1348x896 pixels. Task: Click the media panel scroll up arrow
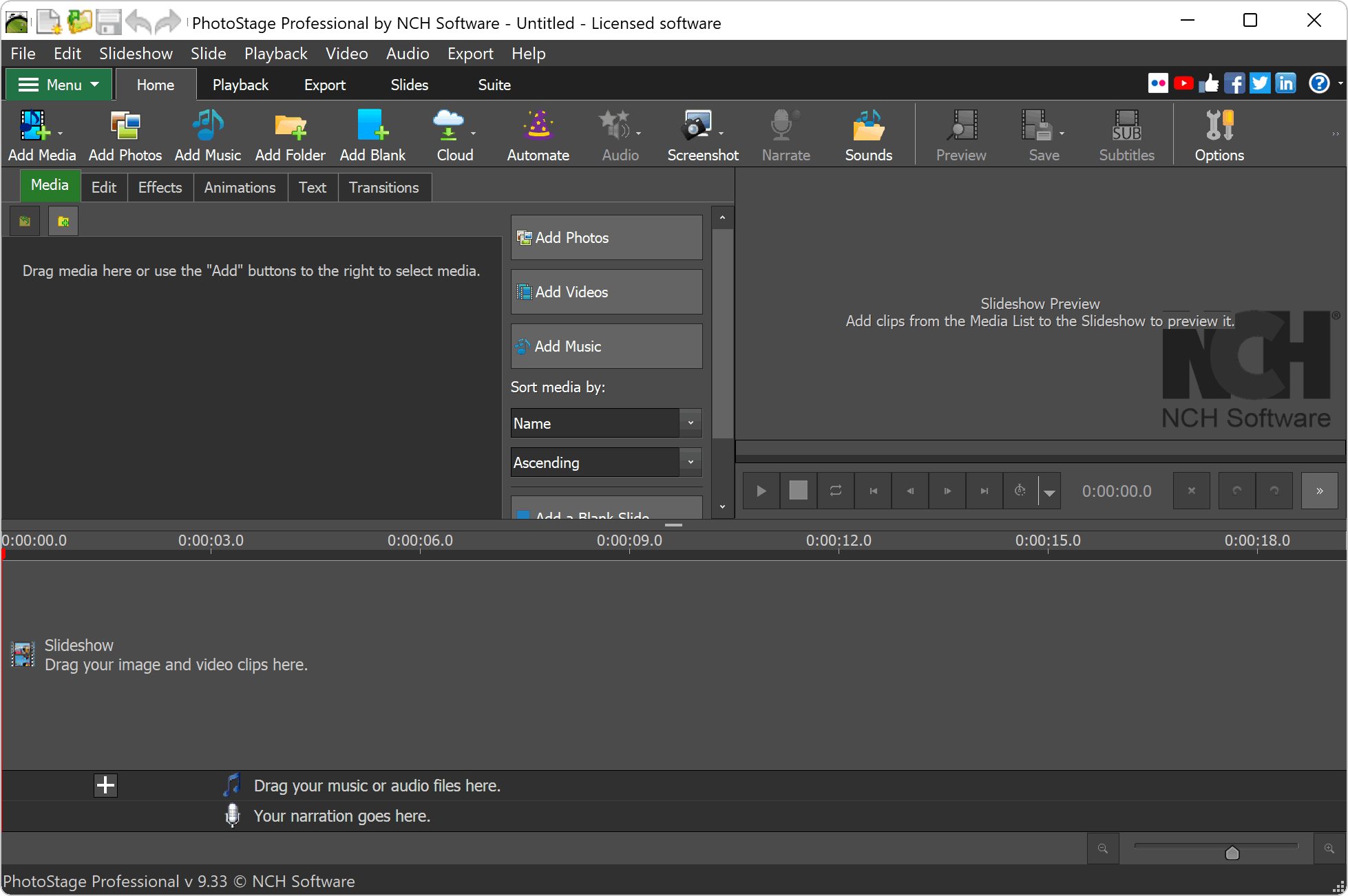722,218
